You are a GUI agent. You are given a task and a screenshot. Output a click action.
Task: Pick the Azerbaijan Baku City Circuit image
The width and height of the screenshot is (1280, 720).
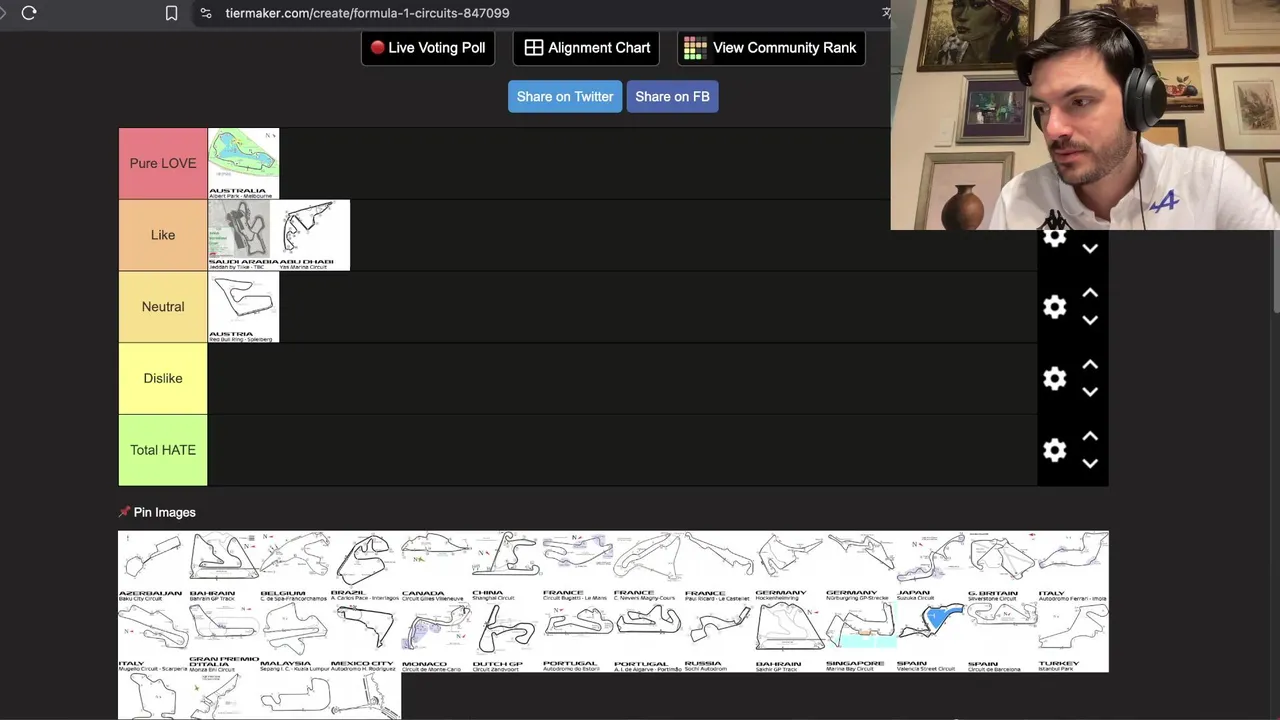click(x=153, y=566)
